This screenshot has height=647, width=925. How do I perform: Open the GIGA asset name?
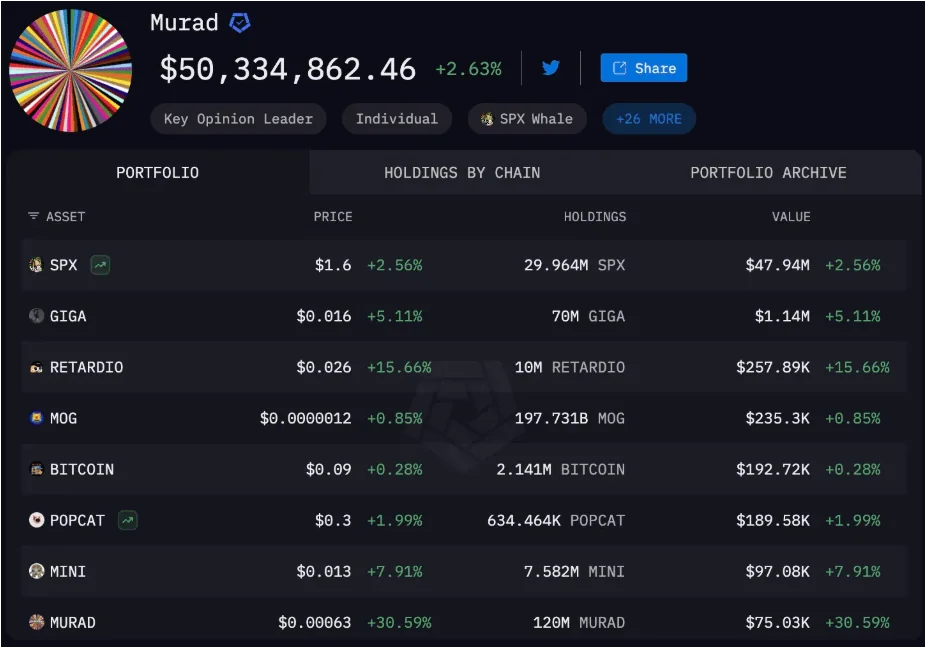tap(68, 316)
